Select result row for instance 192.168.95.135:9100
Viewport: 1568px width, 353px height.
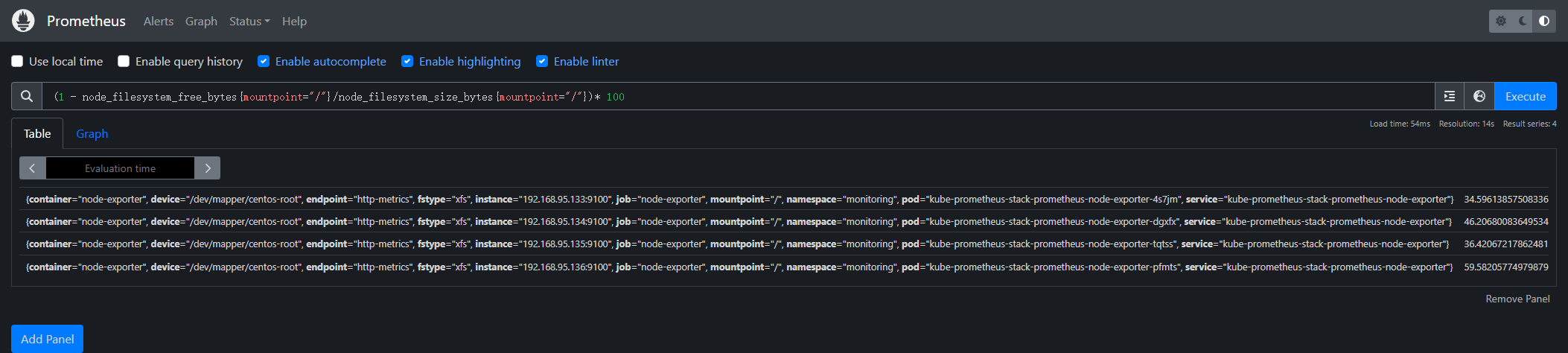[784, 244]
